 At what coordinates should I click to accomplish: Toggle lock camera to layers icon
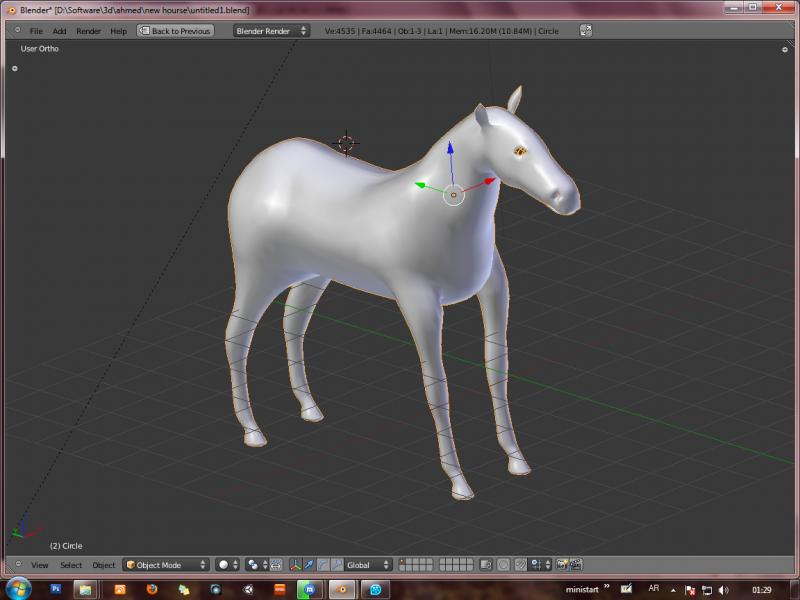(x=486, y=565)
